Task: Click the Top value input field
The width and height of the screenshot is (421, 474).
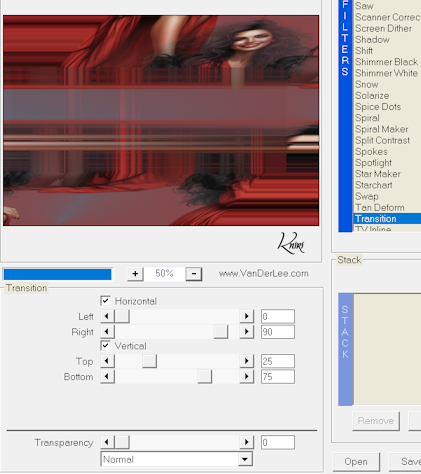Action: pyautogui.click(x=278, y=361)
